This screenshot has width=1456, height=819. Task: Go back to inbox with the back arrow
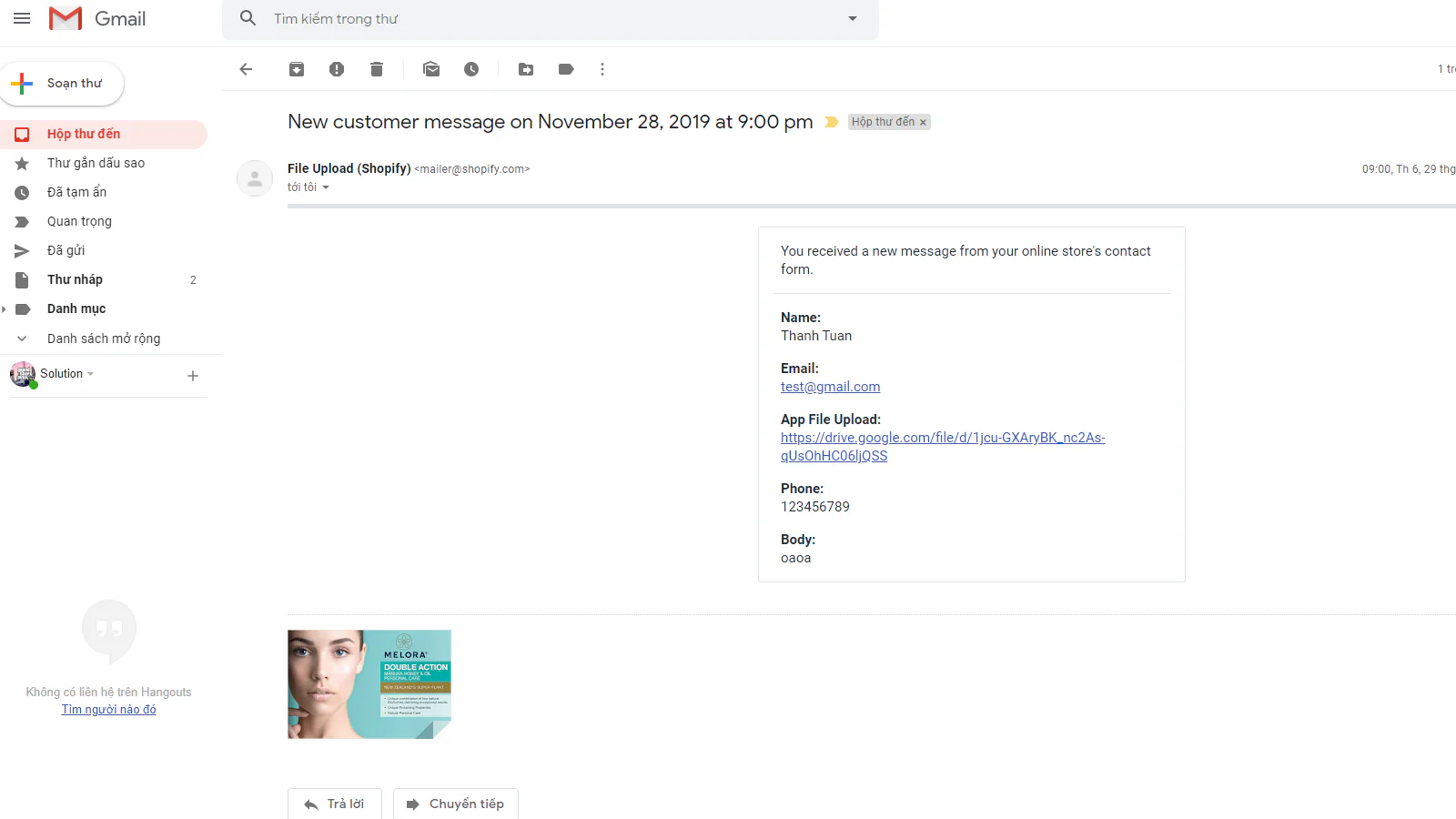tap(246, 69)
